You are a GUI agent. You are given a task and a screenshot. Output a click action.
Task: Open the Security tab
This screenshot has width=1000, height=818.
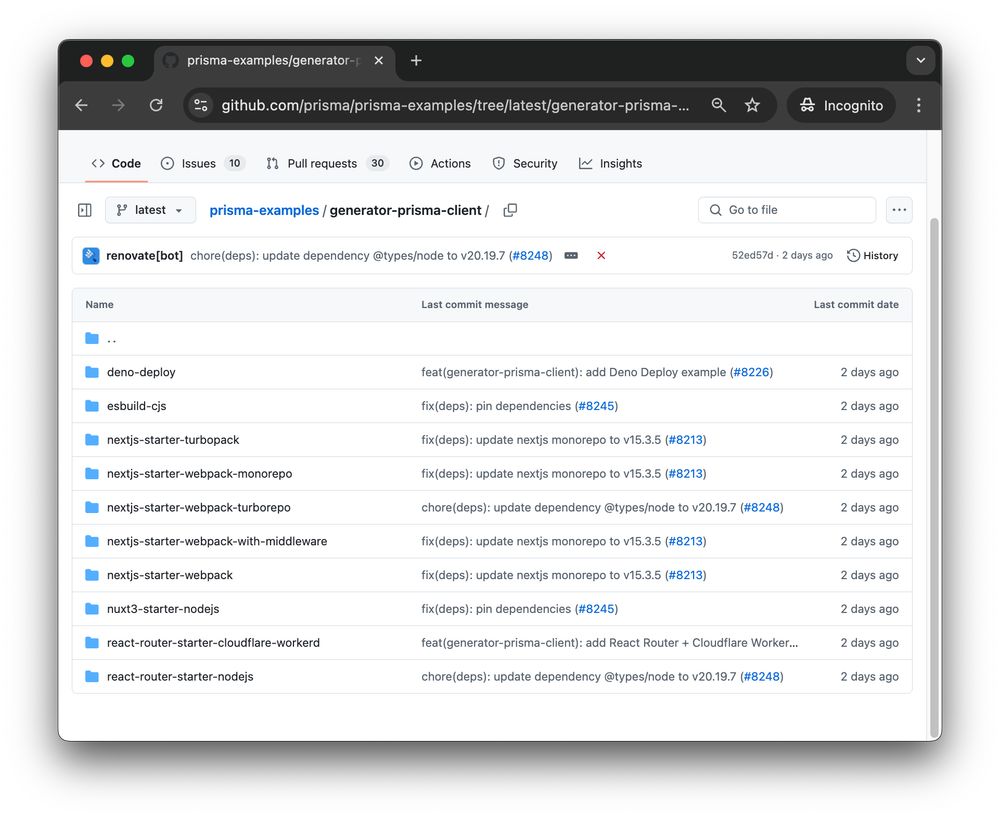[x=525, y=164]
